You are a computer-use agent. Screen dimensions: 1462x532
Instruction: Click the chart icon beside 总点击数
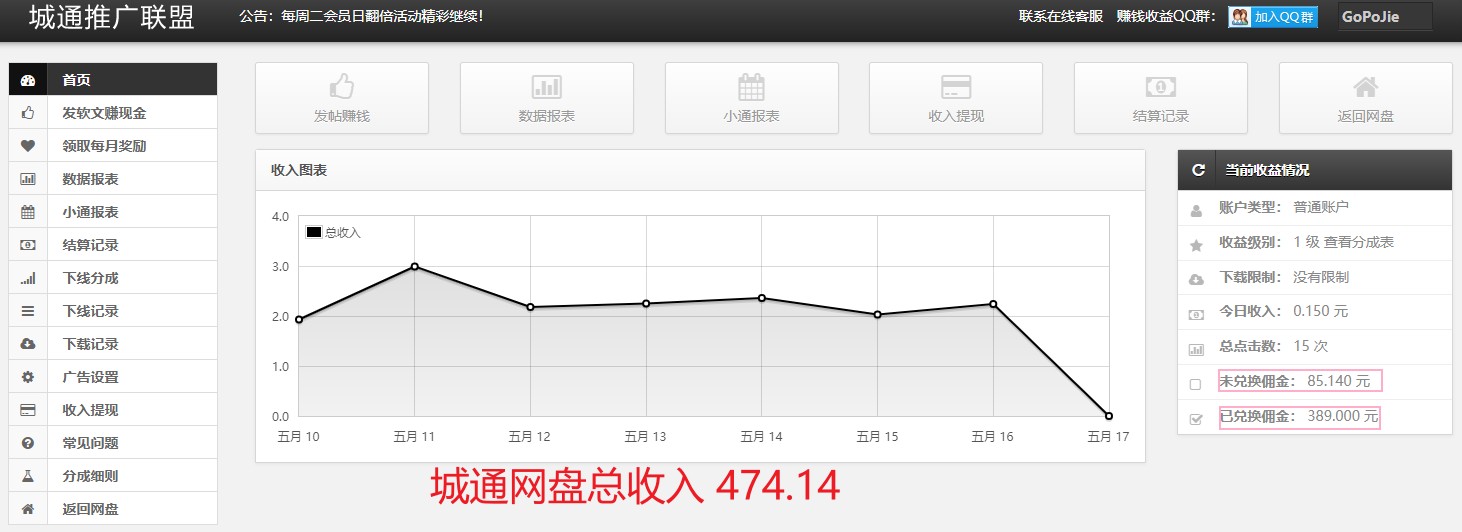(x=1196, y=350)
